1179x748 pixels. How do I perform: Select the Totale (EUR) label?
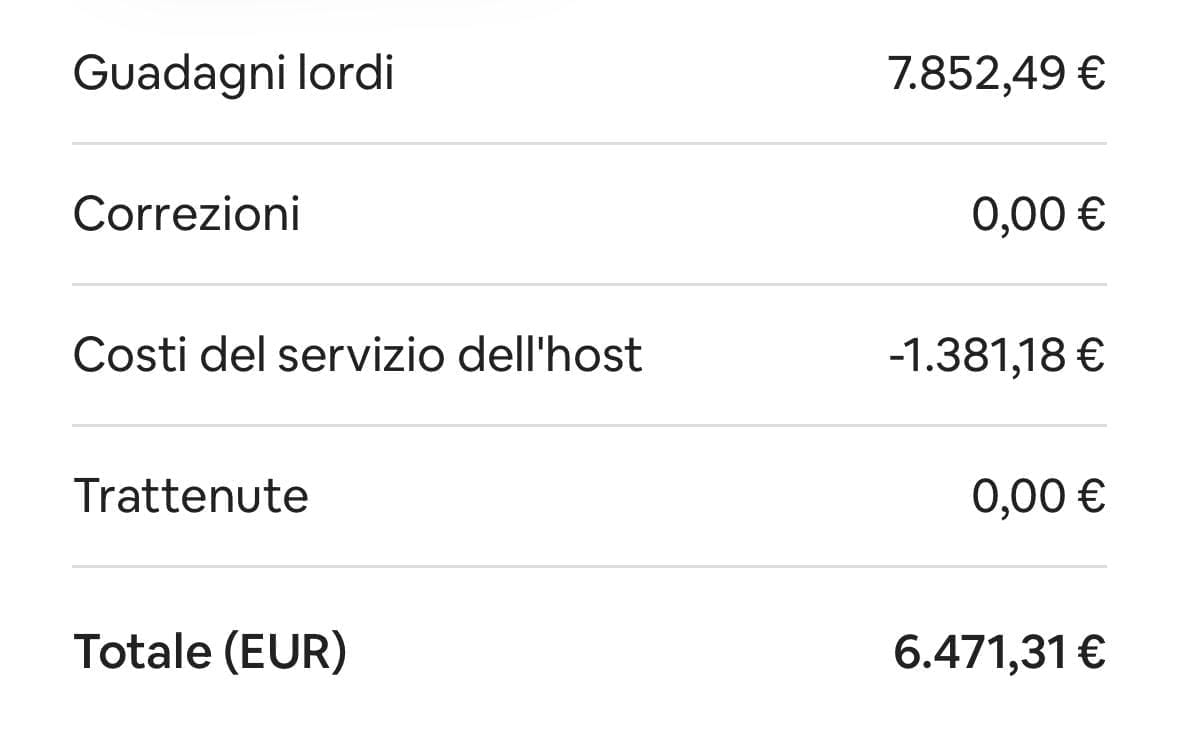pos(211,652)
